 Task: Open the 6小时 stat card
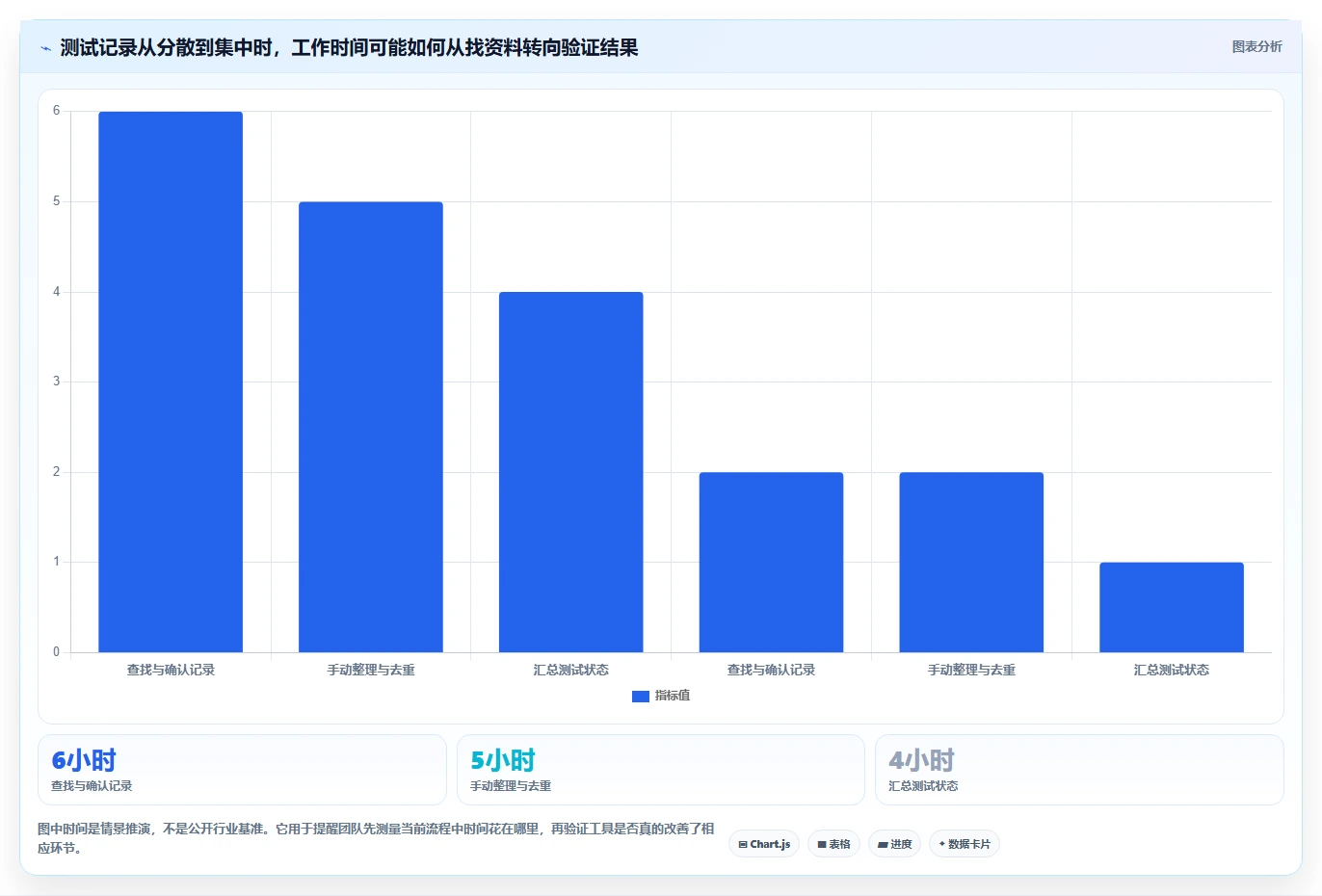click(242, 770)
